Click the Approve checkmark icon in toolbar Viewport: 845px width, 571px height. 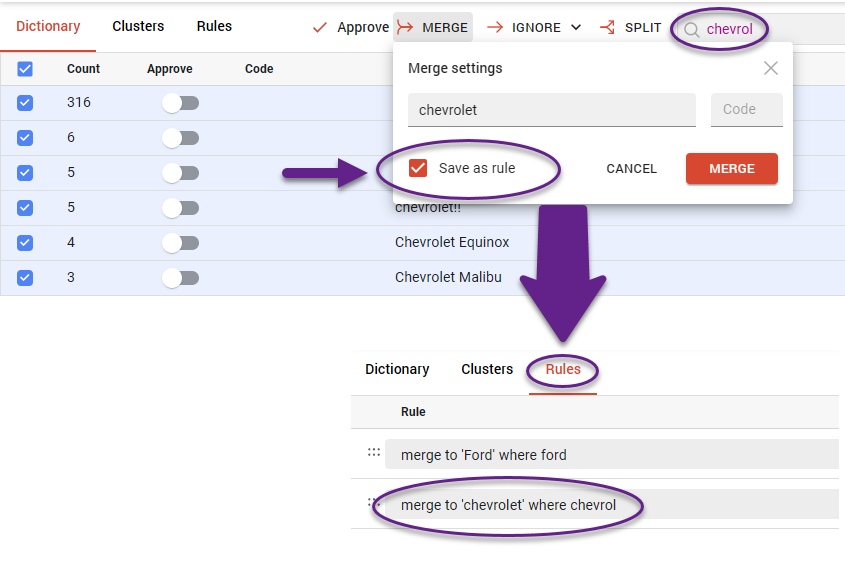(320, 27)
